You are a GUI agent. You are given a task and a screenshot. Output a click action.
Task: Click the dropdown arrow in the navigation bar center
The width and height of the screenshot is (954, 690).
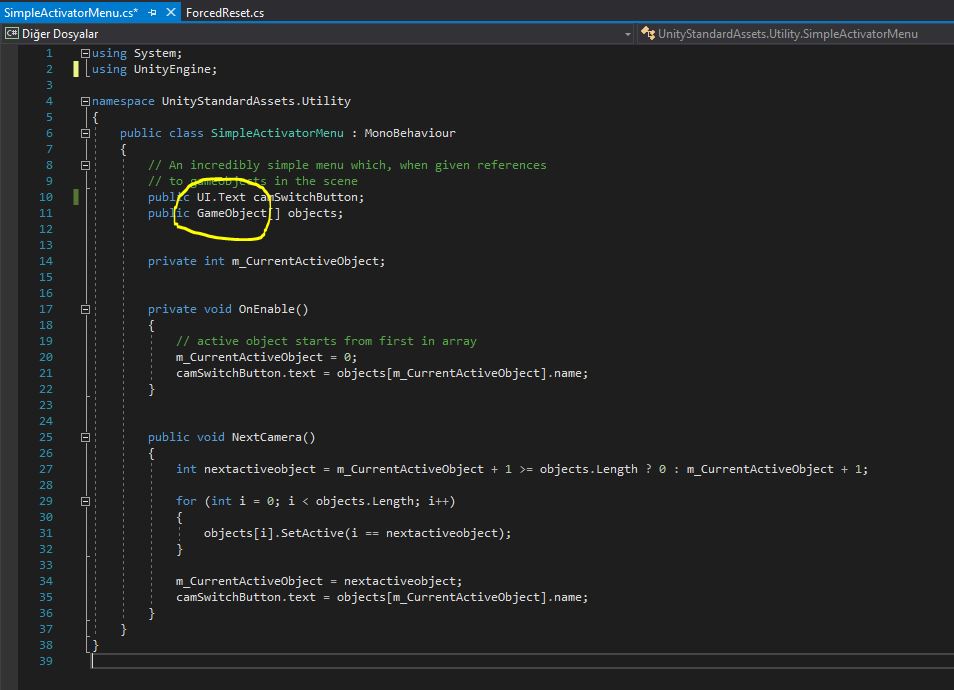point(629,33)
